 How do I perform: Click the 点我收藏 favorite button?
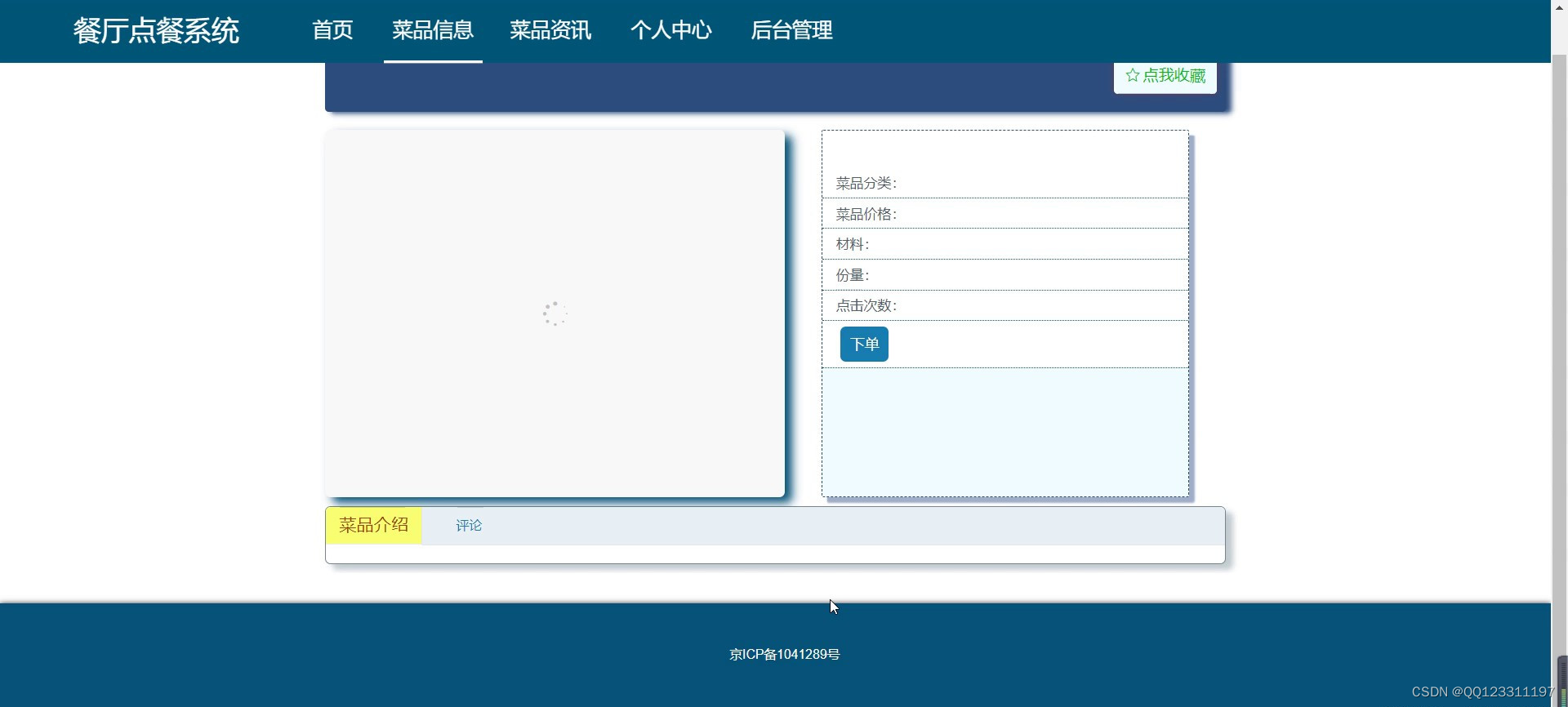(x=1165, y=76)
